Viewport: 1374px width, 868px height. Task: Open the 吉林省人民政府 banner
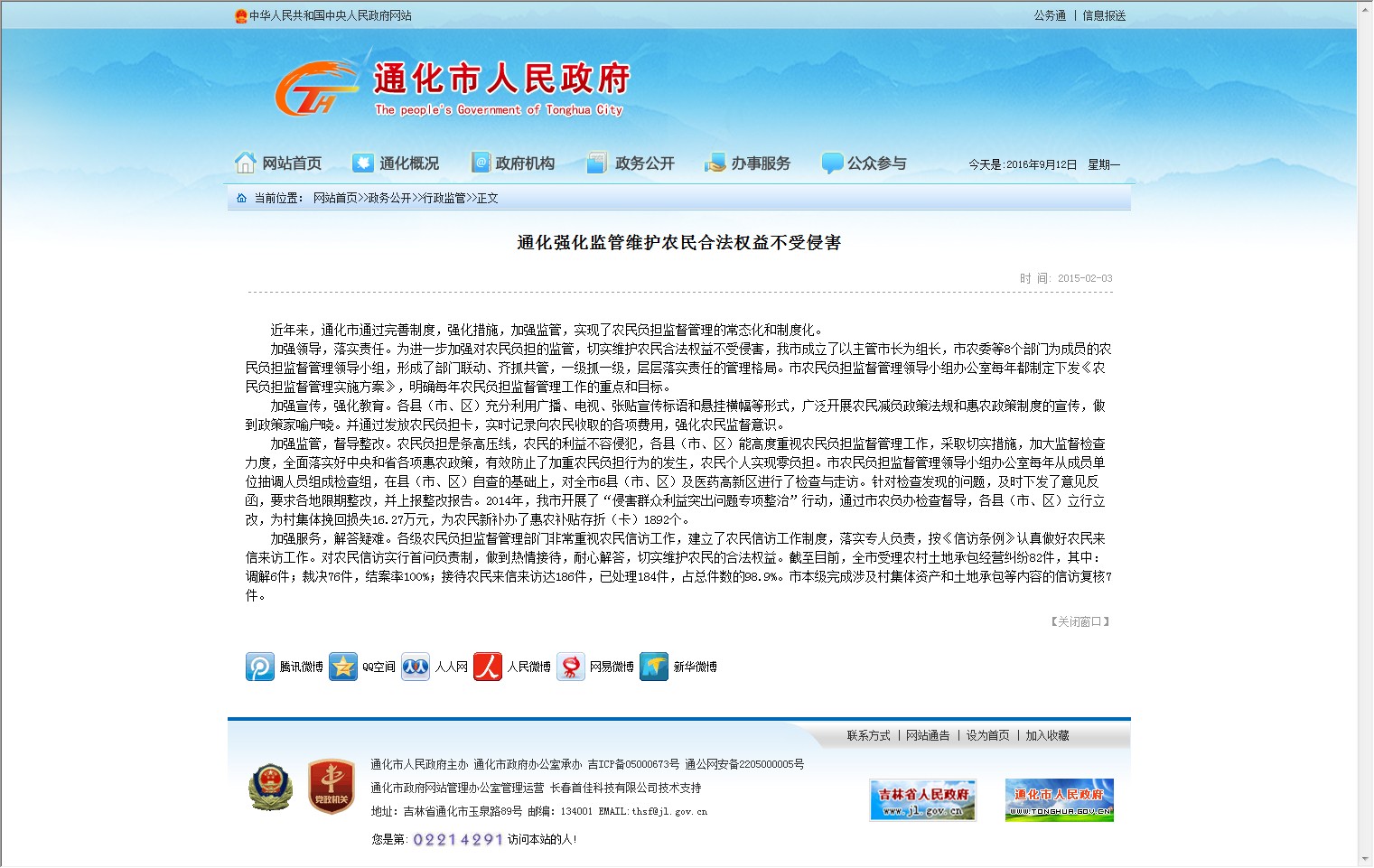(922, 800)
